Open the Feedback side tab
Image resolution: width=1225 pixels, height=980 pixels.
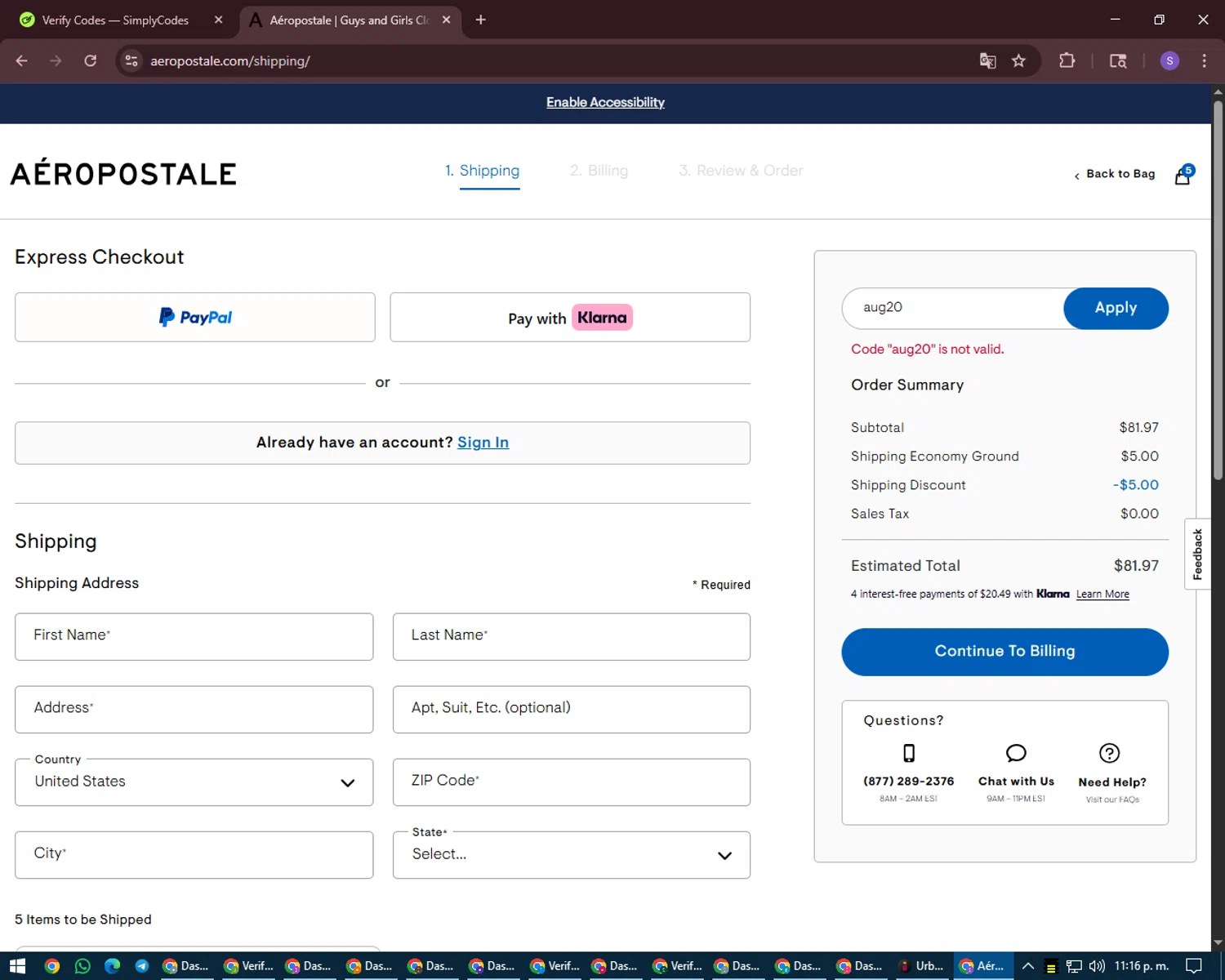(1197, 555)
